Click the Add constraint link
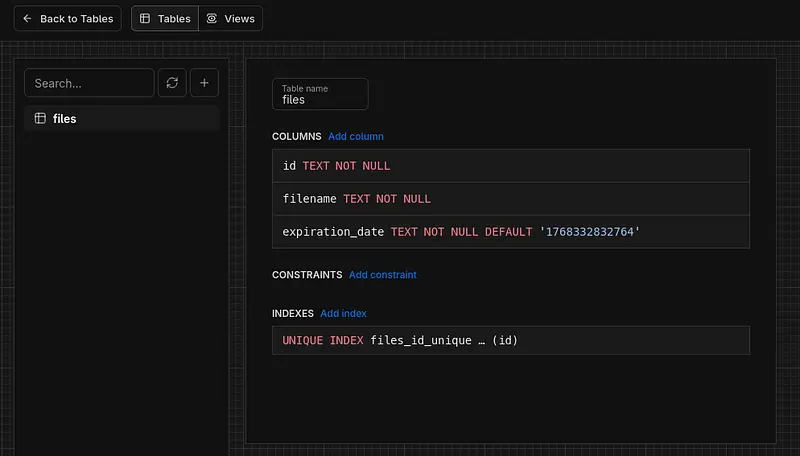 [x=382, y=274]
